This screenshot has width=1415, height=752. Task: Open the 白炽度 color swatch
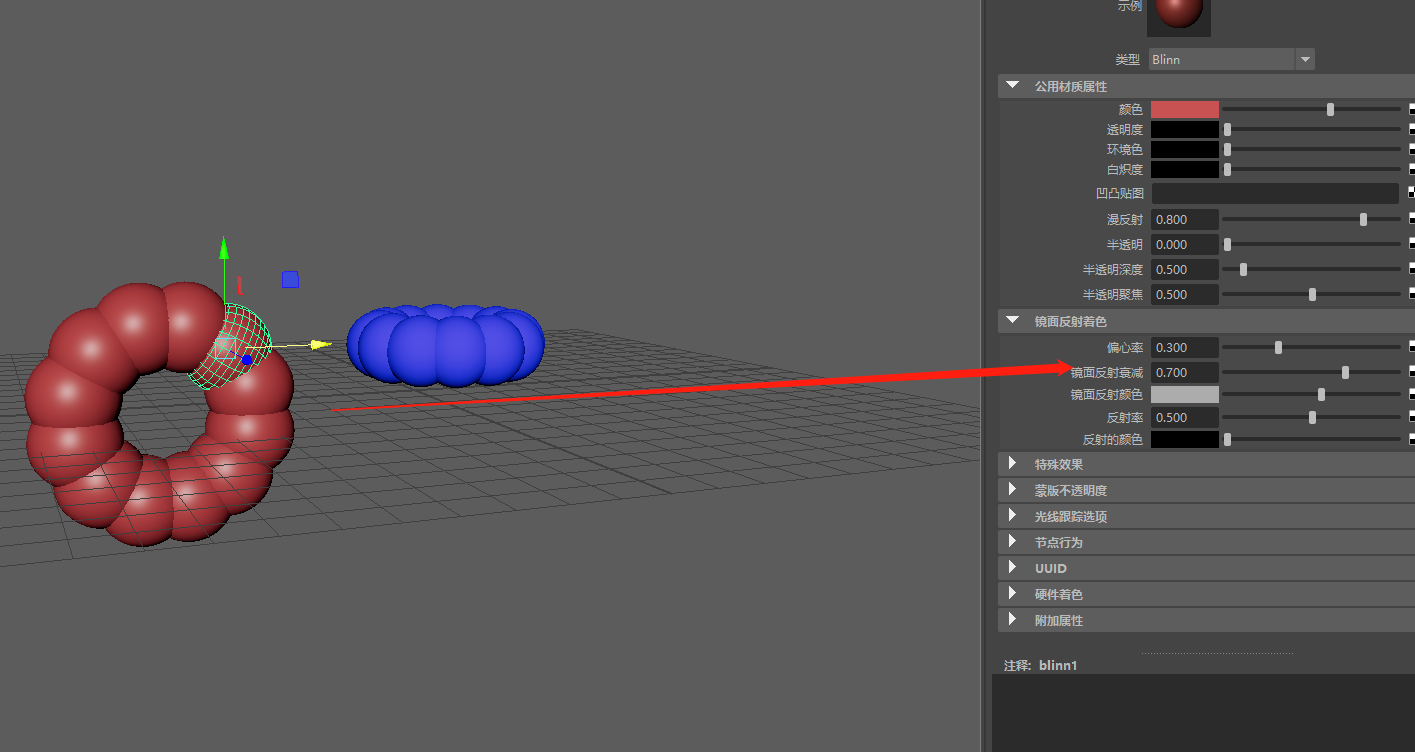[1185, 170]
